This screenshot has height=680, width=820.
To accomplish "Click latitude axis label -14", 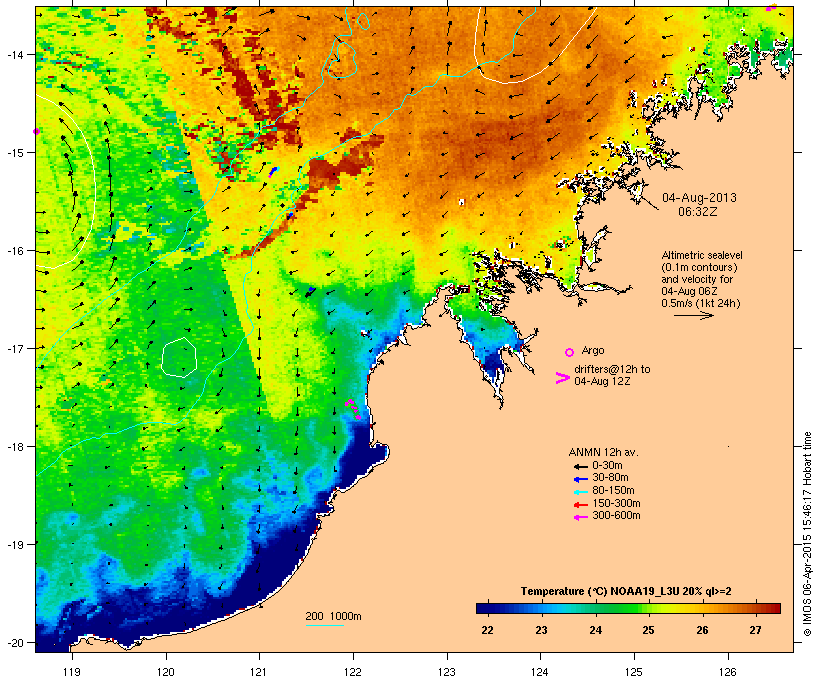I will [x=14, y=54].
